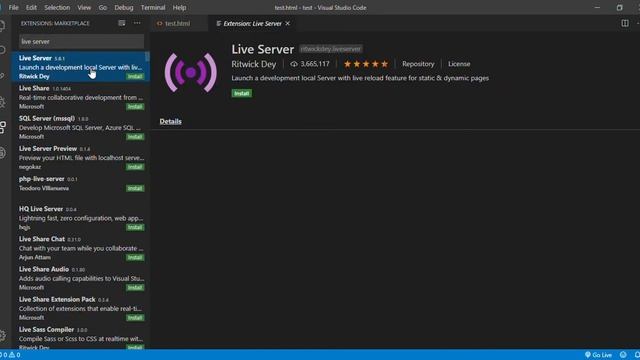Click the Live Server page description text
This screenshot has width=640, height=360.
(360, 78)
